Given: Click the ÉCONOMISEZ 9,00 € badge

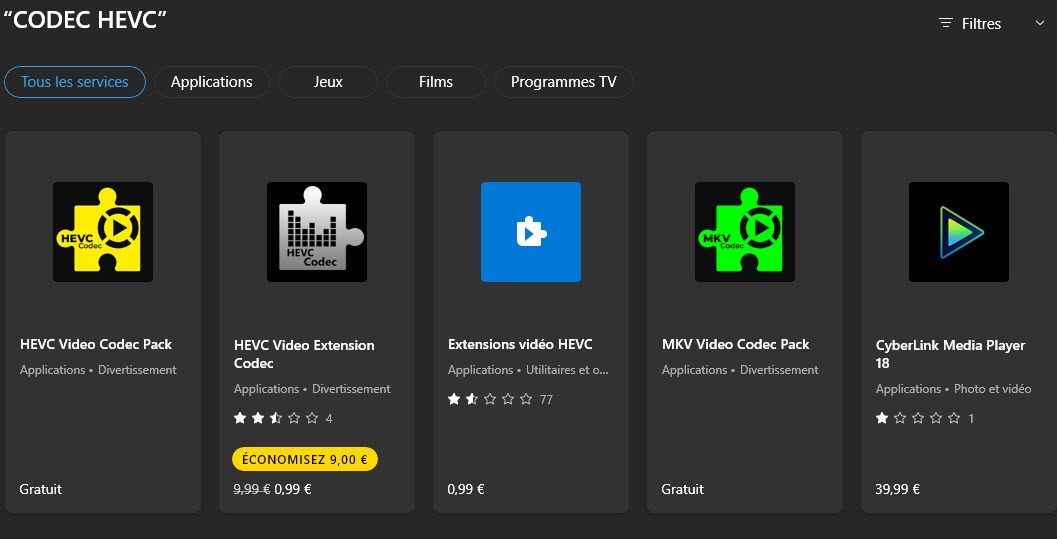Looking at the screenshot, I should [305, 459].
